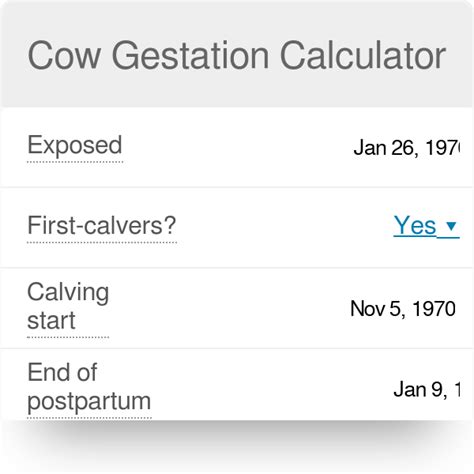Click the First-calvers? label
Screen dimensions: 474x474
tap(102, 226)
